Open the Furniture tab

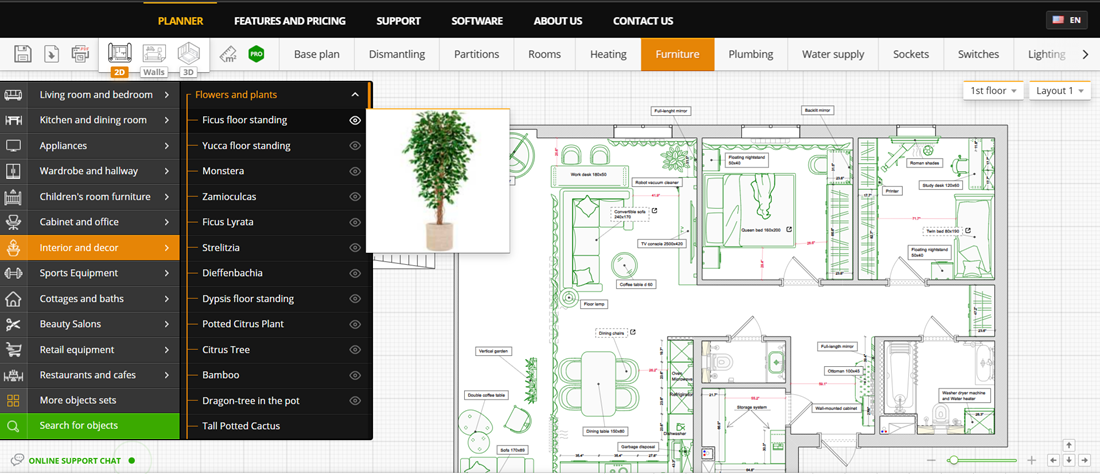click(x=678, y=54)
